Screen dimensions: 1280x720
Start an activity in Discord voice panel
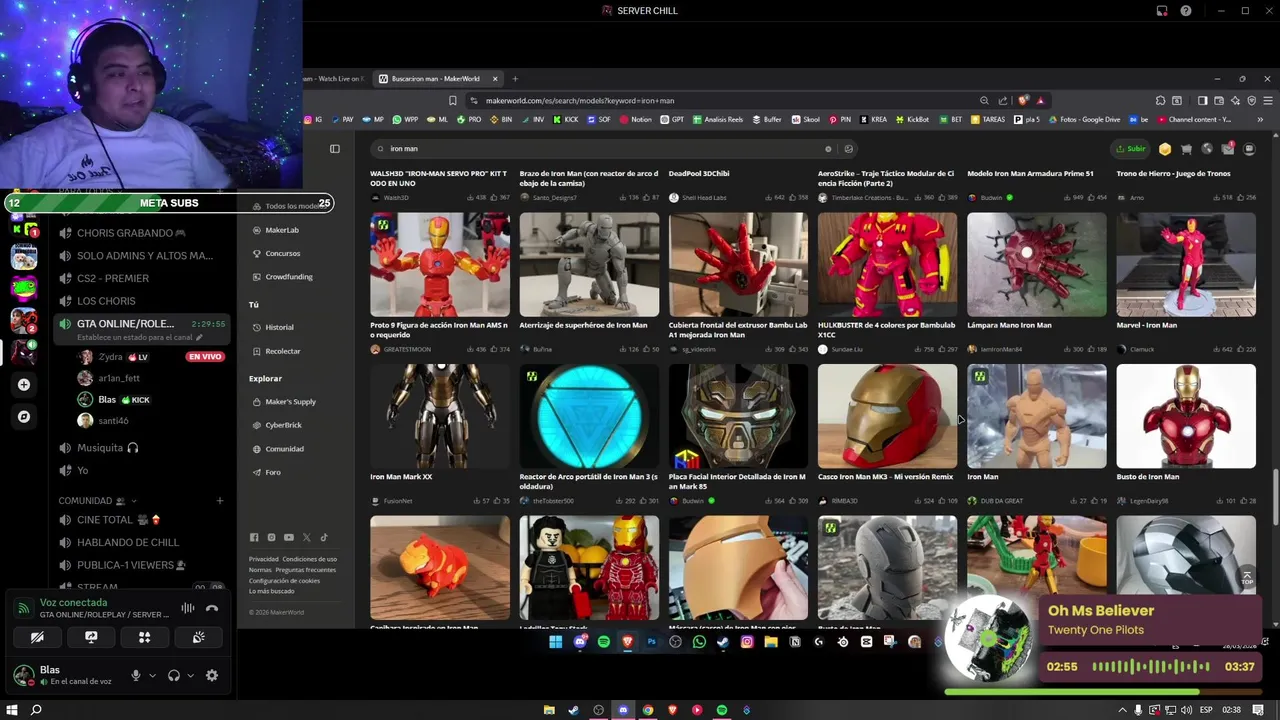pos(145,637)
